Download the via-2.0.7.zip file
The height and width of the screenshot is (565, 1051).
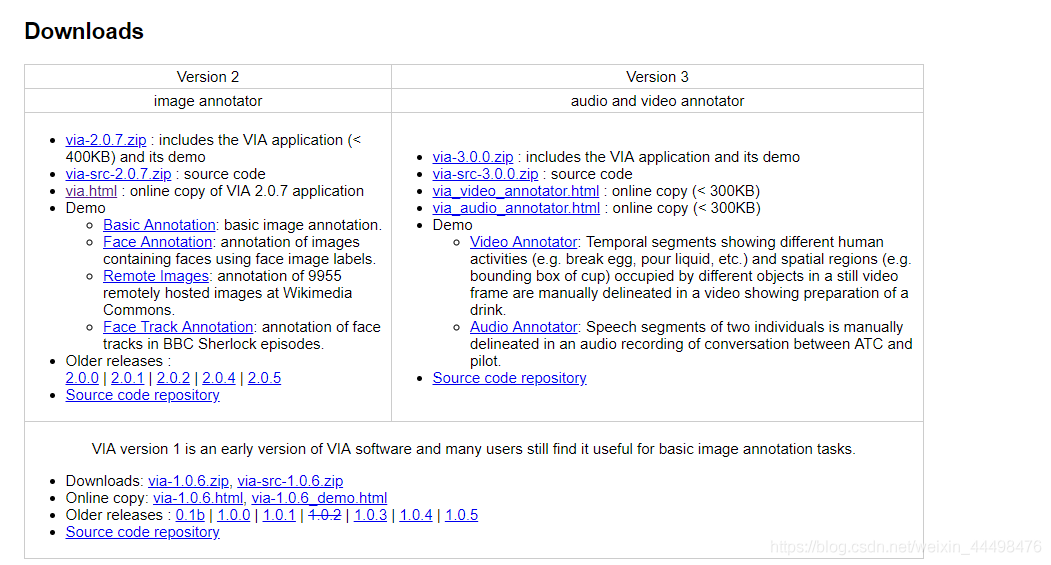coord(106,140)
